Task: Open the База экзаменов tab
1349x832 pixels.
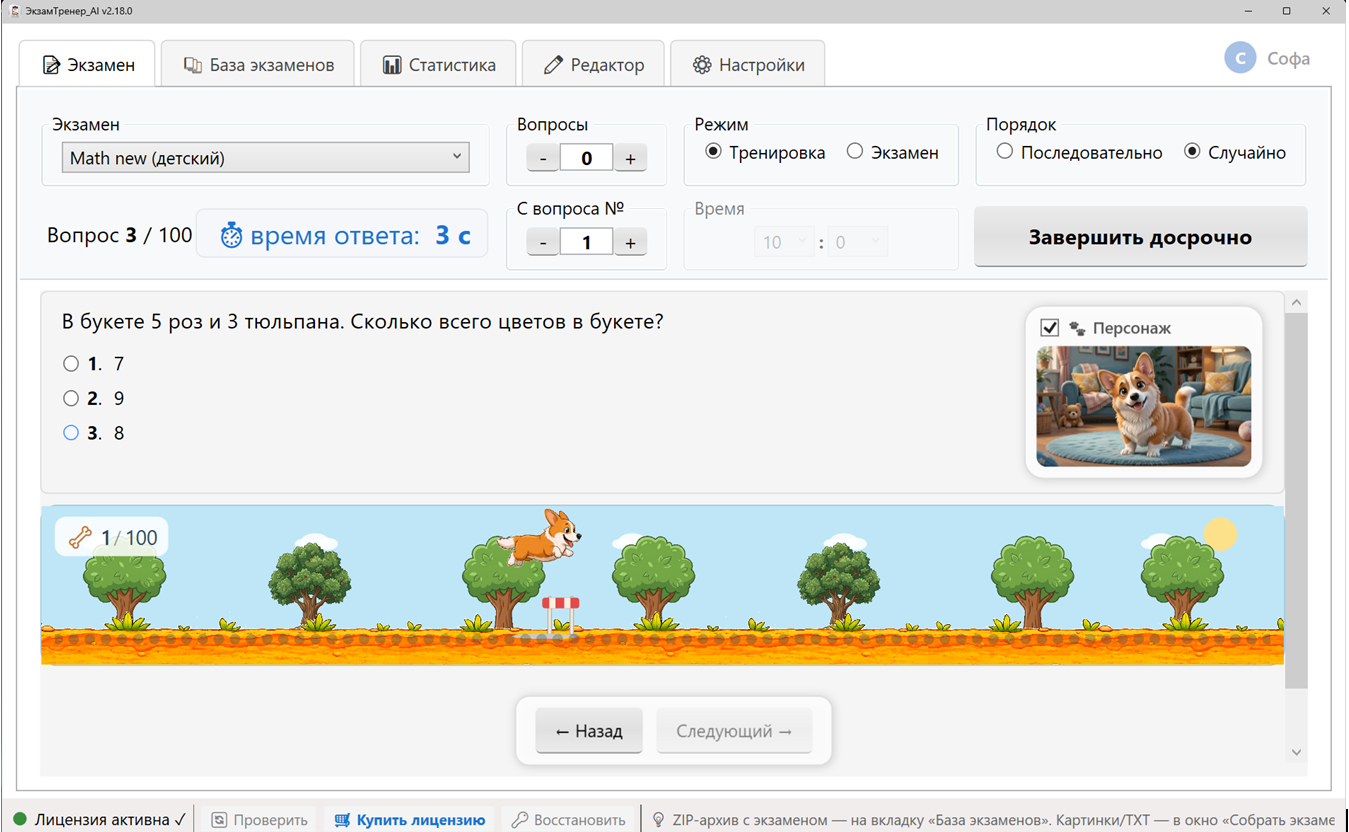Action: [x=258, y=65]
